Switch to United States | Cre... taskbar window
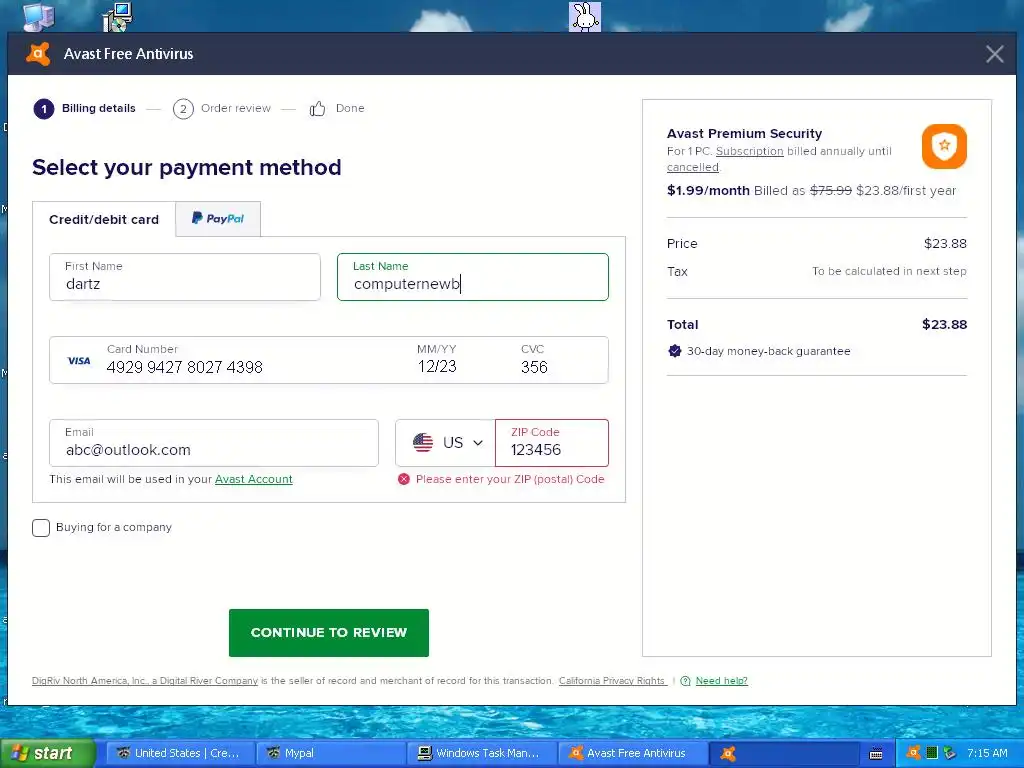This screenshot has width=1024, height=768. 180,753
